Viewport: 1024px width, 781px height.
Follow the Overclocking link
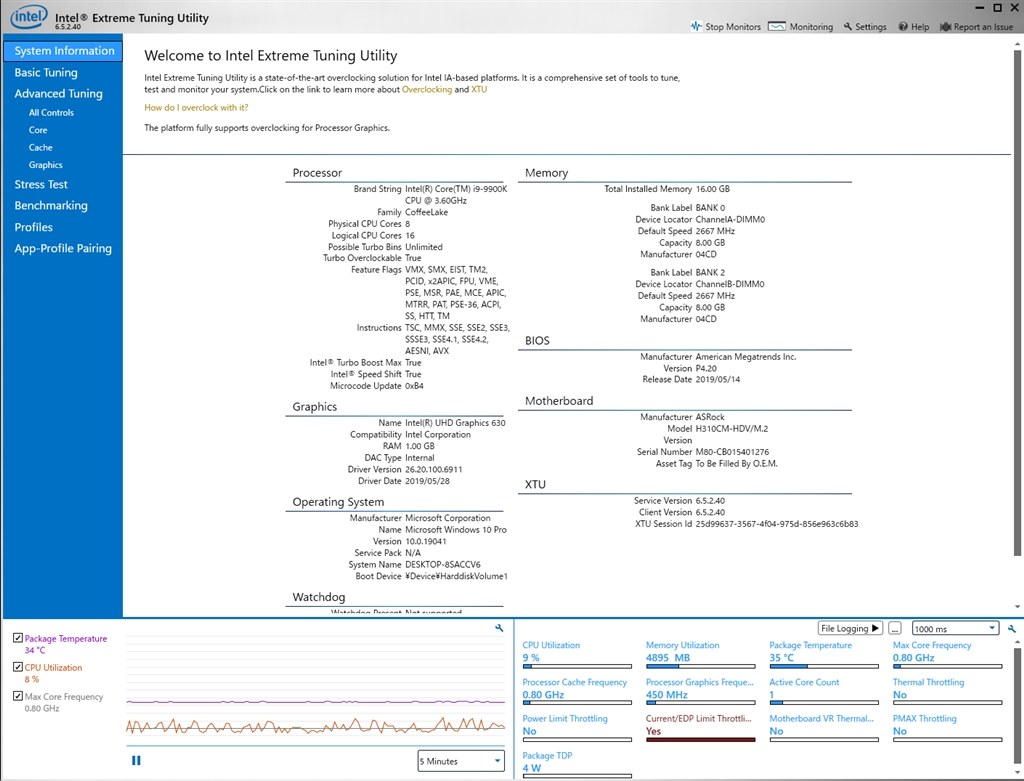426,89
